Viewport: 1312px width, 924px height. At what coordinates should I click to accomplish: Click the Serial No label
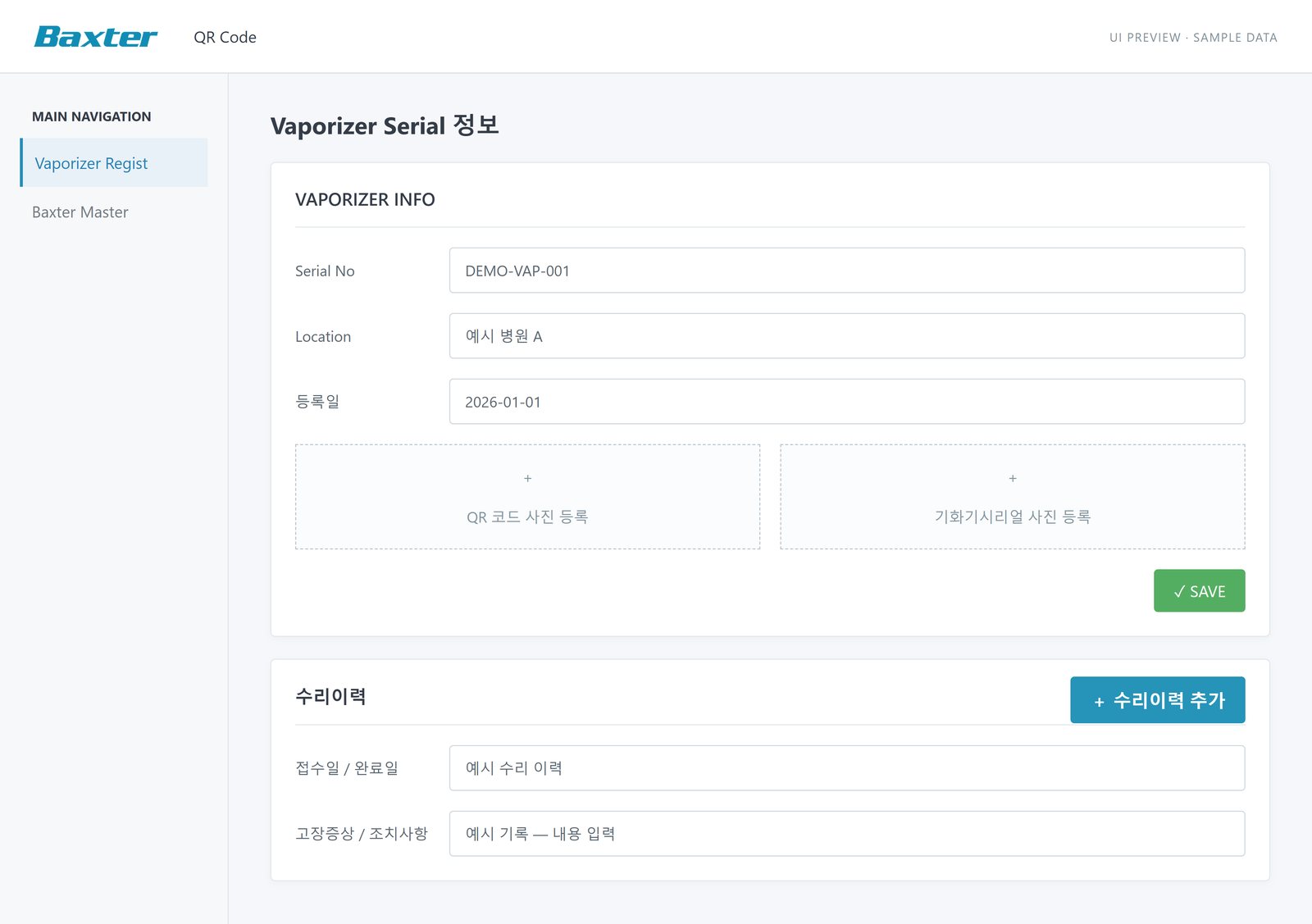point(325,271)
